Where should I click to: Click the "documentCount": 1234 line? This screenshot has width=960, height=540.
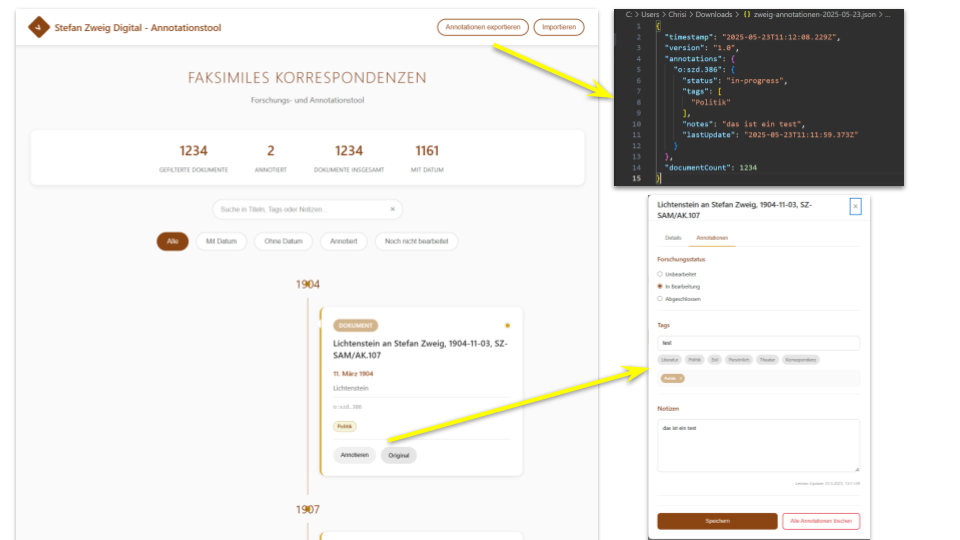point(711,167)
